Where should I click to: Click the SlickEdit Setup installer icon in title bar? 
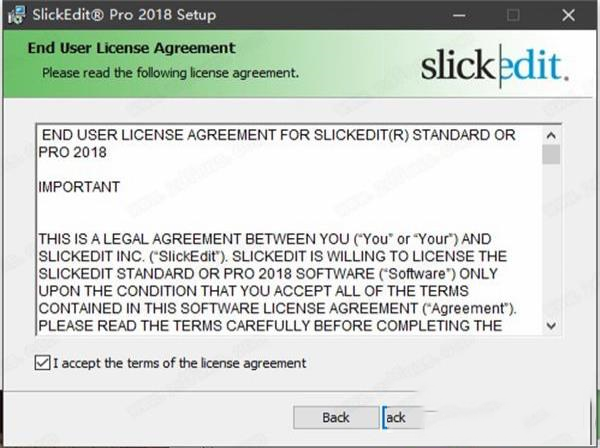coord(16,15)
